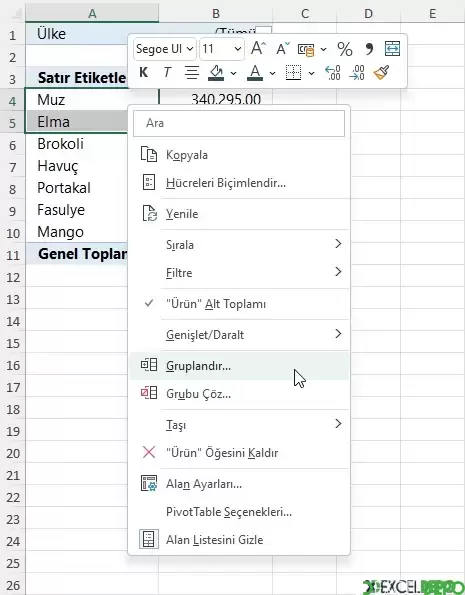The image size is (465, 595).
Task: Select Alan Listesini Gizle entry
Action: coord(239,540)
